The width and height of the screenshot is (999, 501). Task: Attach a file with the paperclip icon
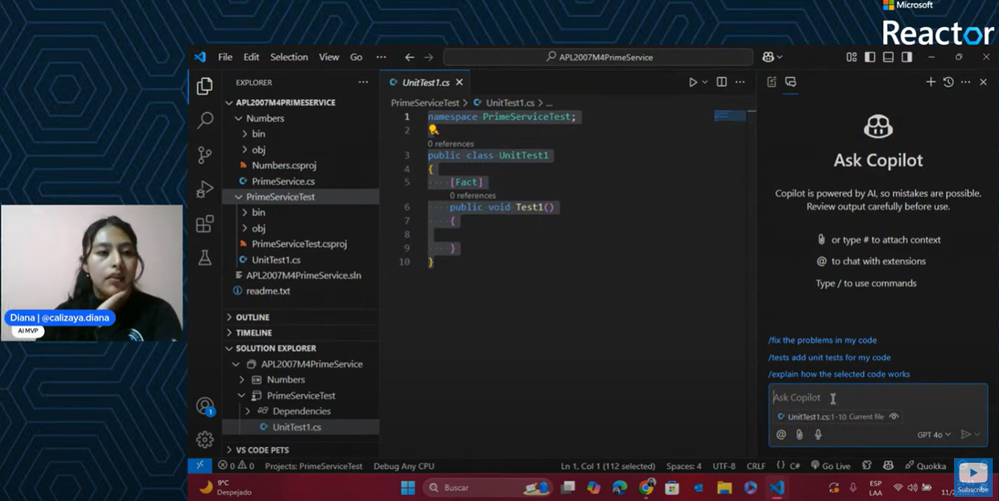(799, 434)
